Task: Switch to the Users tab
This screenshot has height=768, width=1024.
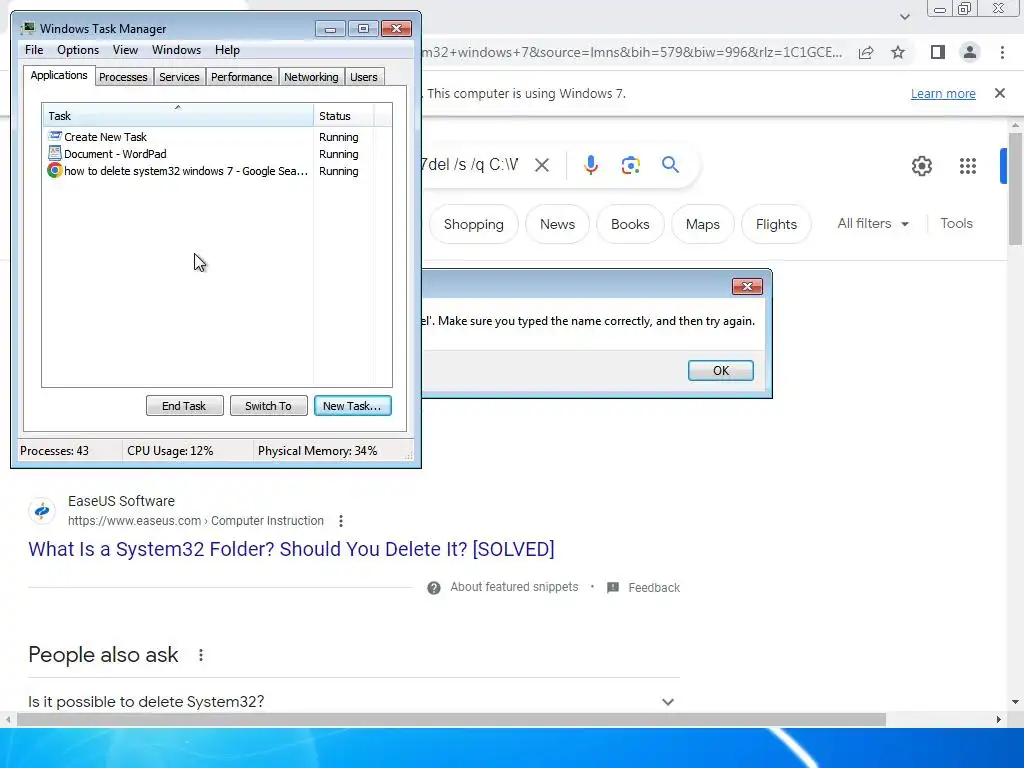Action: 363,77
